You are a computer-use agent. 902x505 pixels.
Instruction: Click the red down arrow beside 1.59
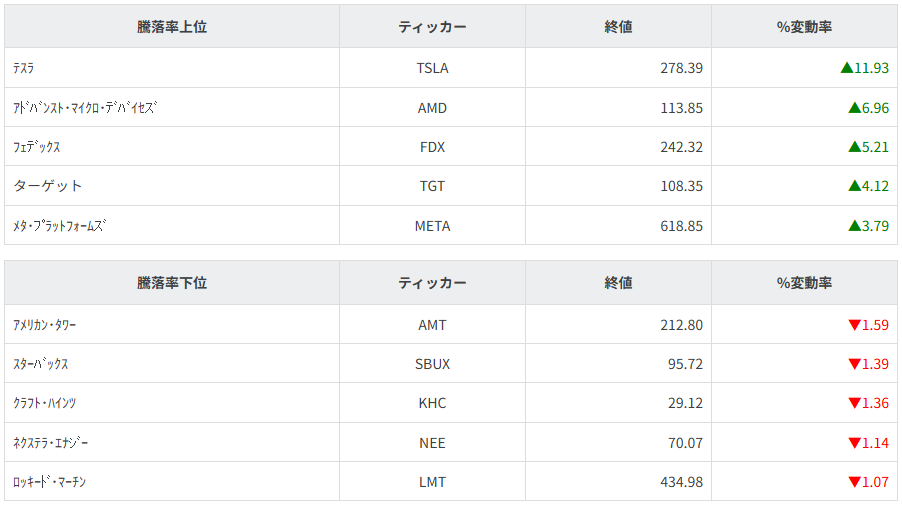pyautogui.click(x=854, y=325)
